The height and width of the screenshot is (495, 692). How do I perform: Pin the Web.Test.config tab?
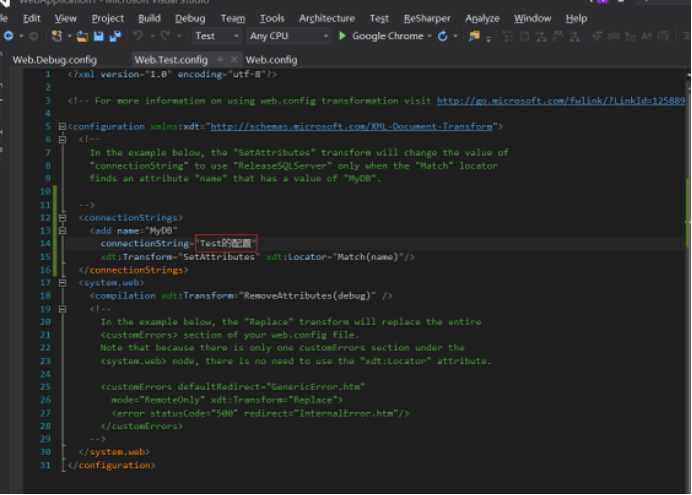pos(220,60)
